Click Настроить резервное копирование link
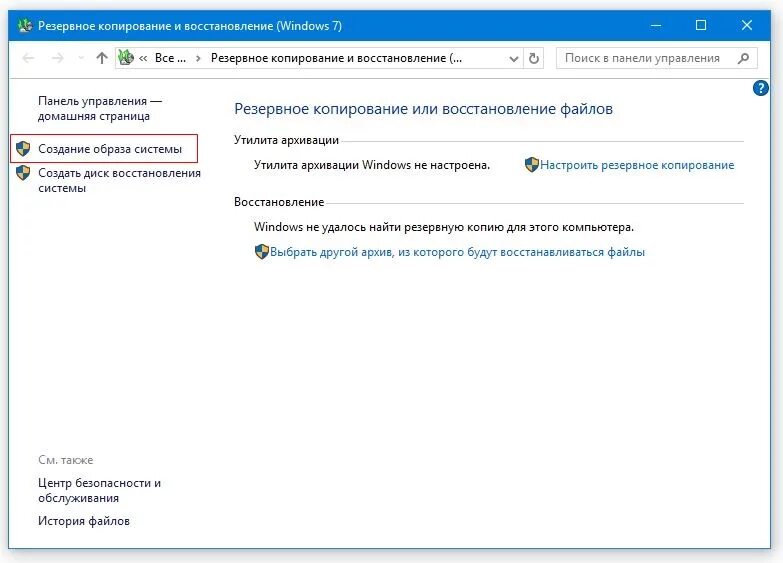Screen dimensions: 783x563 point(637,165)
